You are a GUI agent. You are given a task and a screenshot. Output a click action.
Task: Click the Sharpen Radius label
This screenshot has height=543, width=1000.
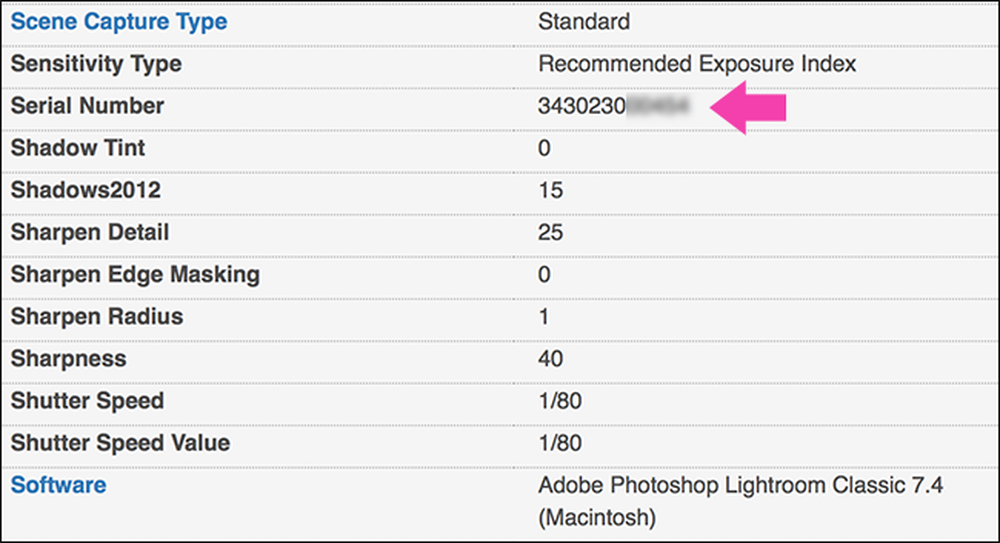pyautogui.click(x=97, y=316)
